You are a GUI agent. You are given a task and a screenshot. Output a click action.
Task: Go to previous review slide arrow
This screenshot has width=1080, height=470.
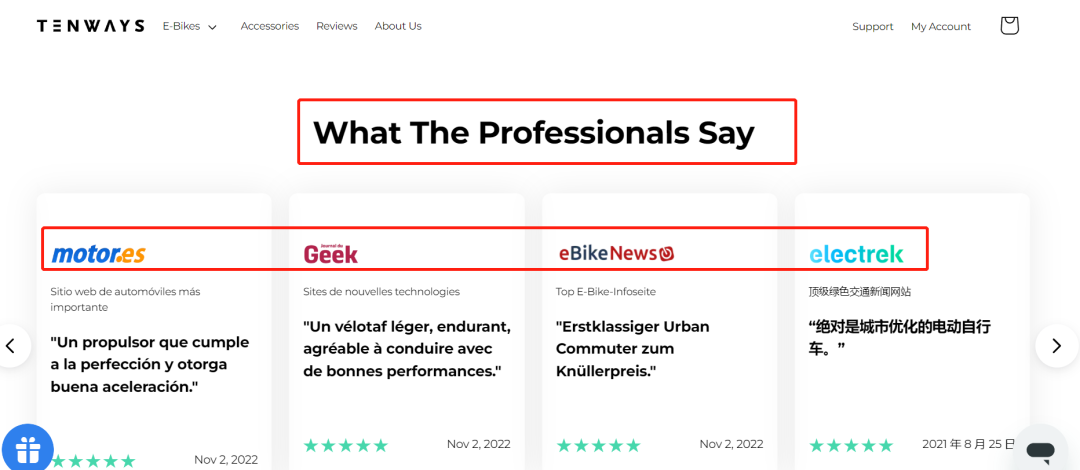point(11,346)
